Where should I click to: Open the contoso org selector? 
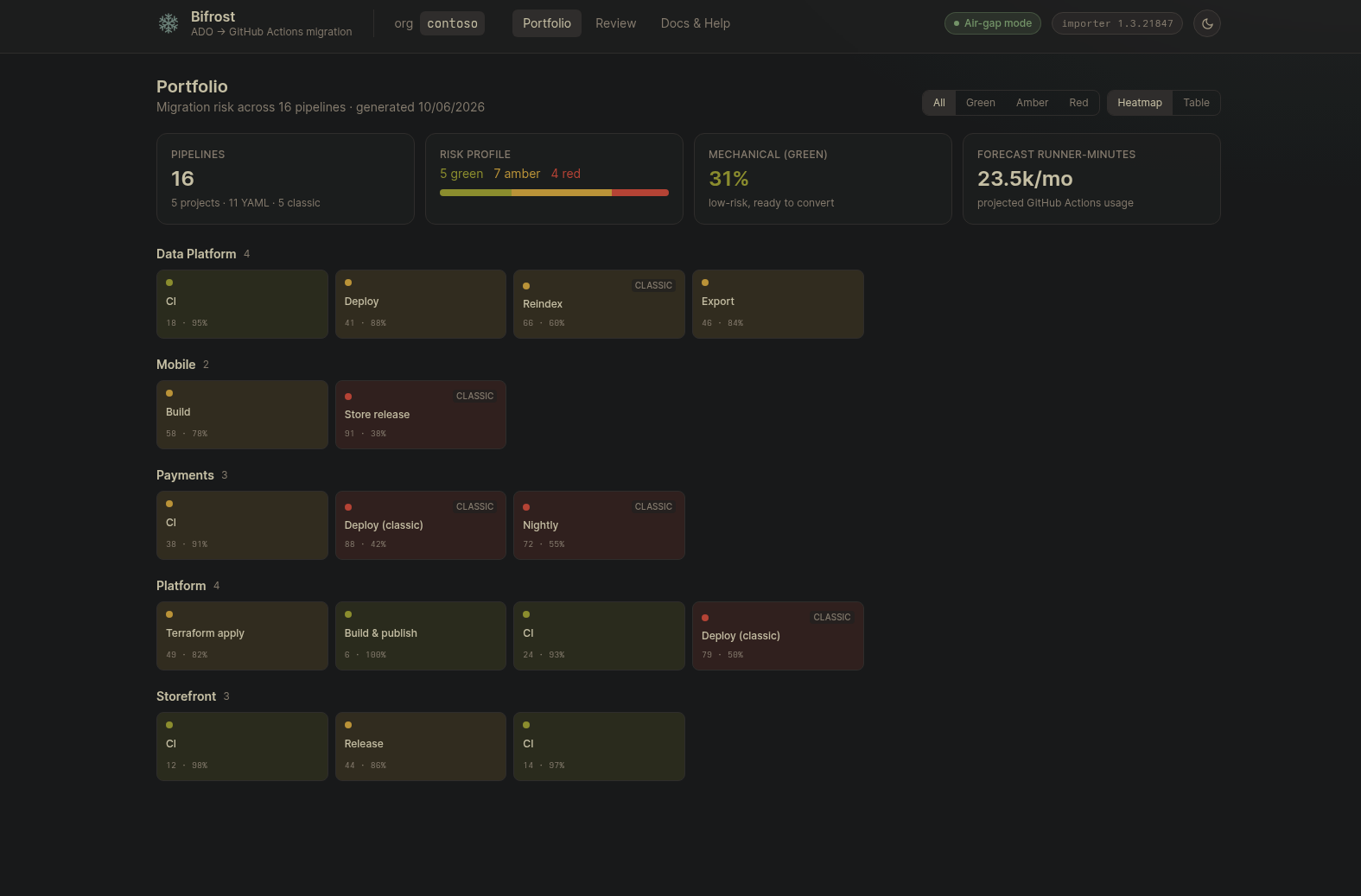[453, 23]
